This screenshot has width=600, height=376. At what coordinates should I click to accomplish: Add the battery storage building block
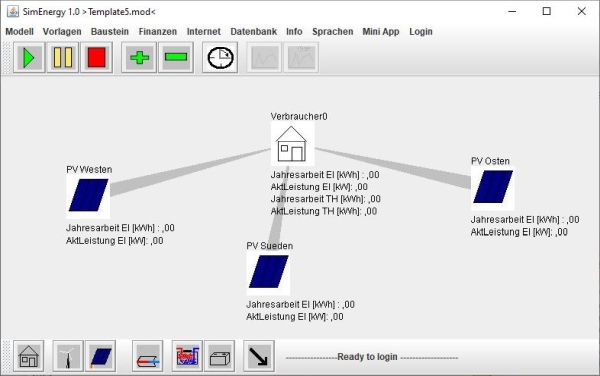tap(220, 356)
